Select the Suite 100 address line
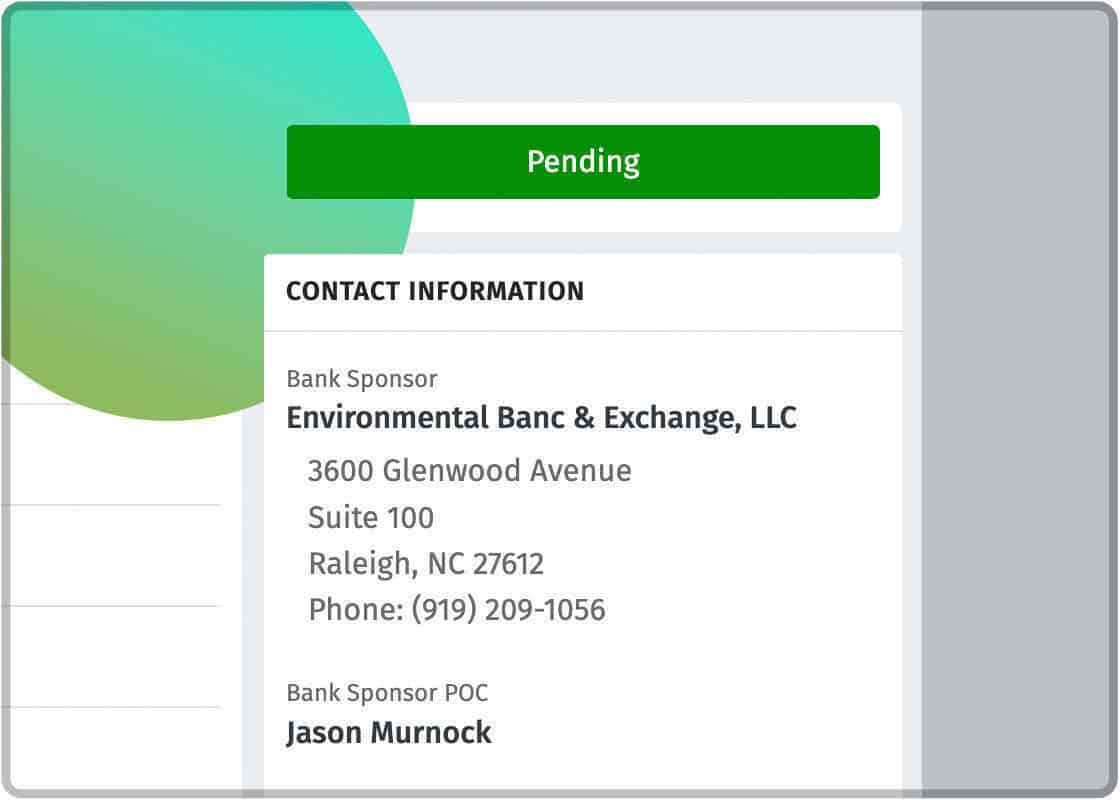Image resolution: width=1120 pixels, height=800 pixels. [x=371, y=517]
